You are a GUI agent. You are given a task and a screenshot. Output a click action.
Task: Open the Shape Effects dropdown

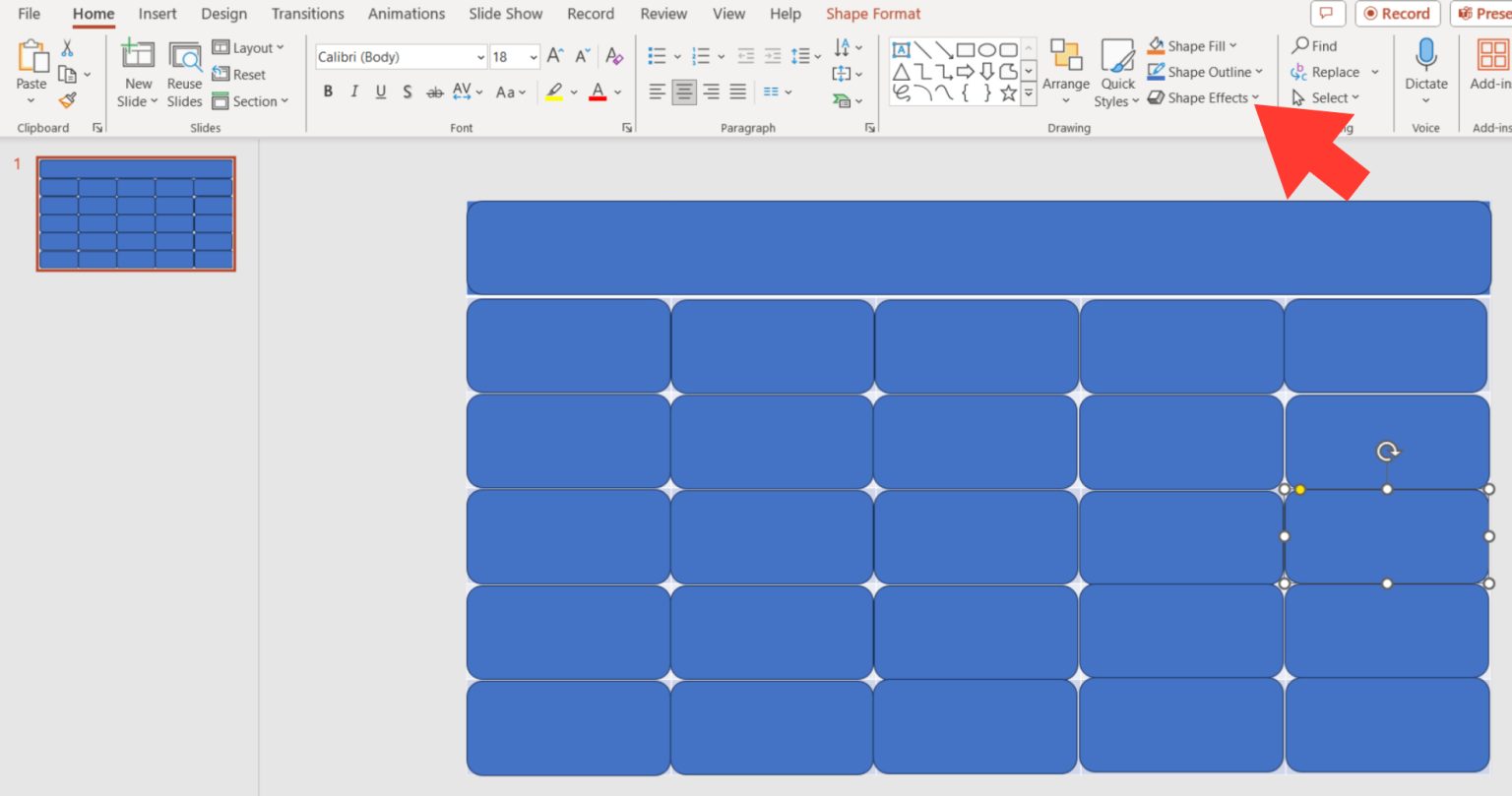tap(1203, 98)
